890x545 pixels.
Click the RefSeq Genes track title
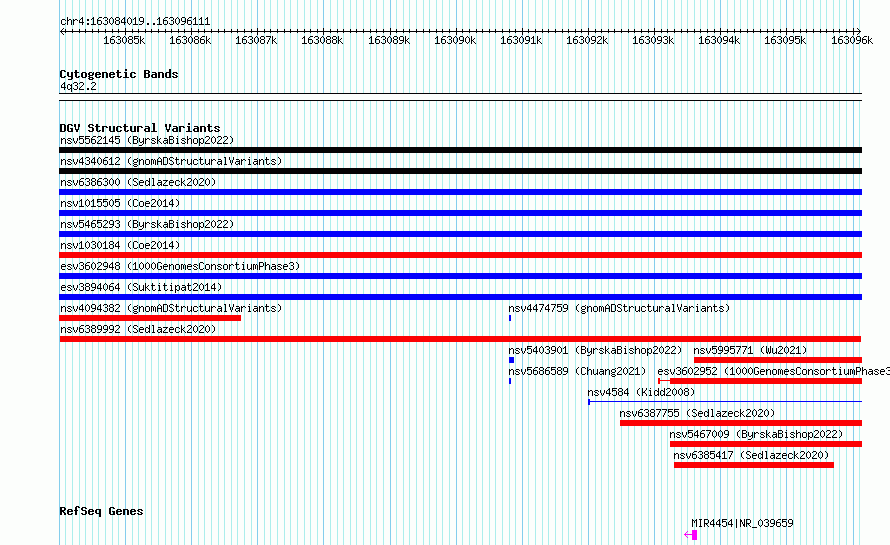point(101,511)
